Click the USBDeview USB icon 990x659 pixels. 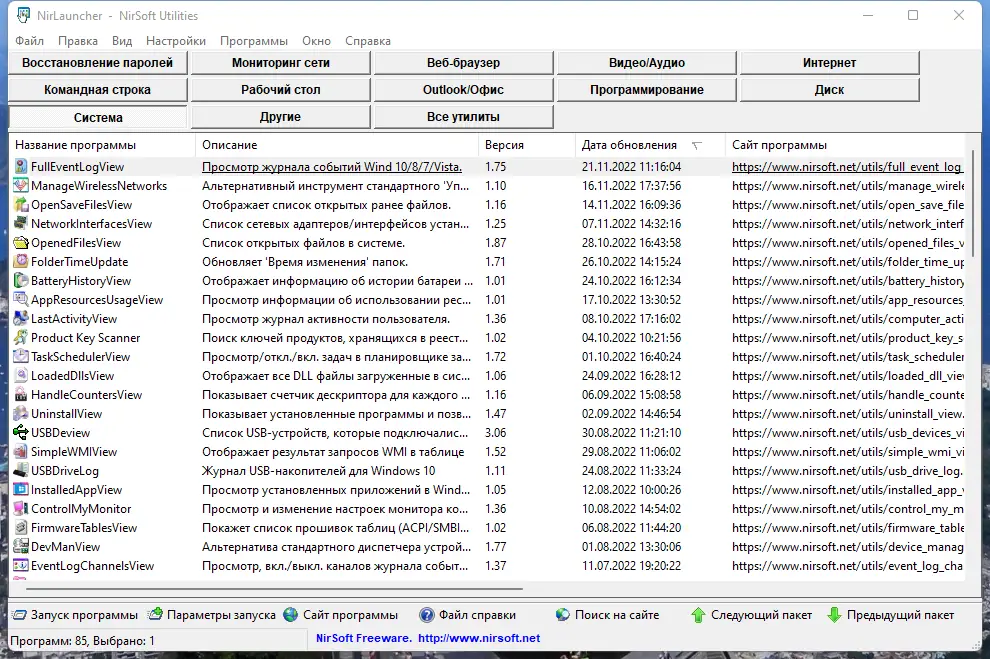(x=21, y=432)
